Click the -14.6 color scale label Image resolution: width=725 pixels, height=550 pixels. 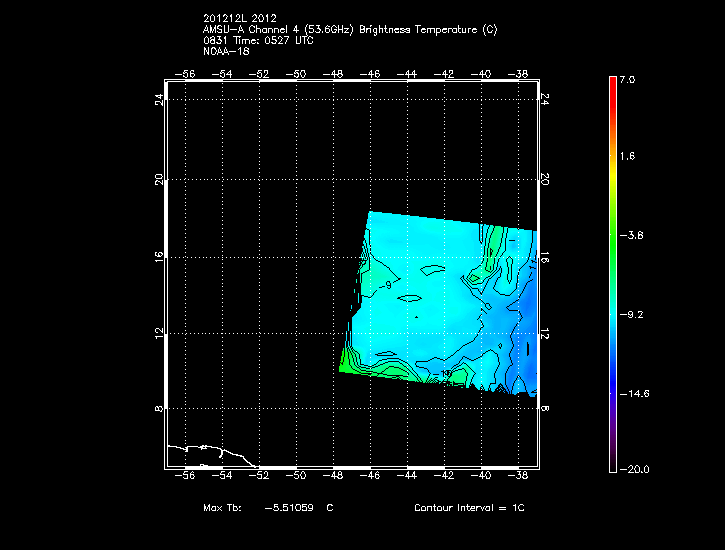635,393
